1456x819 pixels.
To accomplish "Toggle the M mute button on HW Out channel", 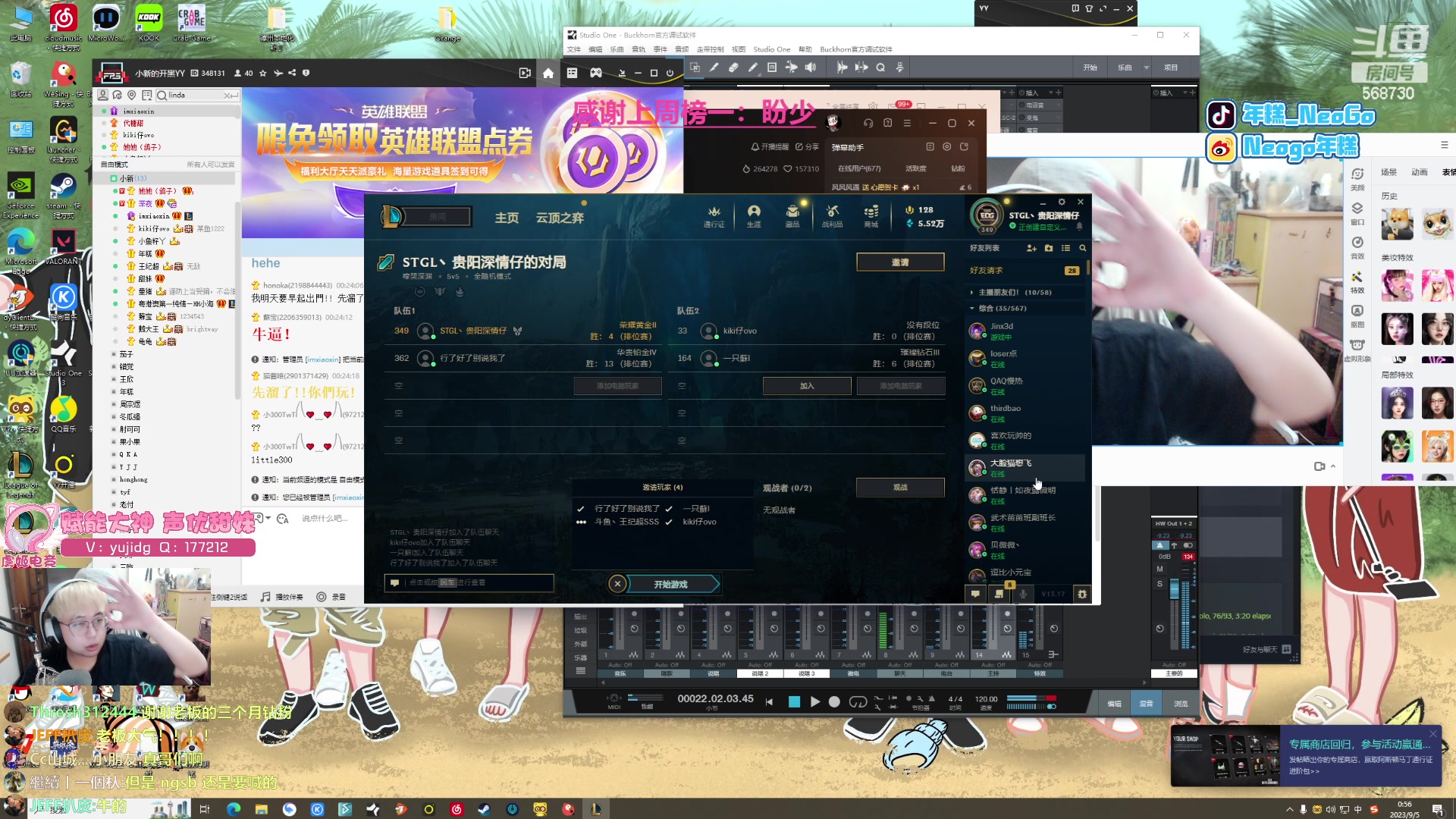I will (x=1159, y=569).
